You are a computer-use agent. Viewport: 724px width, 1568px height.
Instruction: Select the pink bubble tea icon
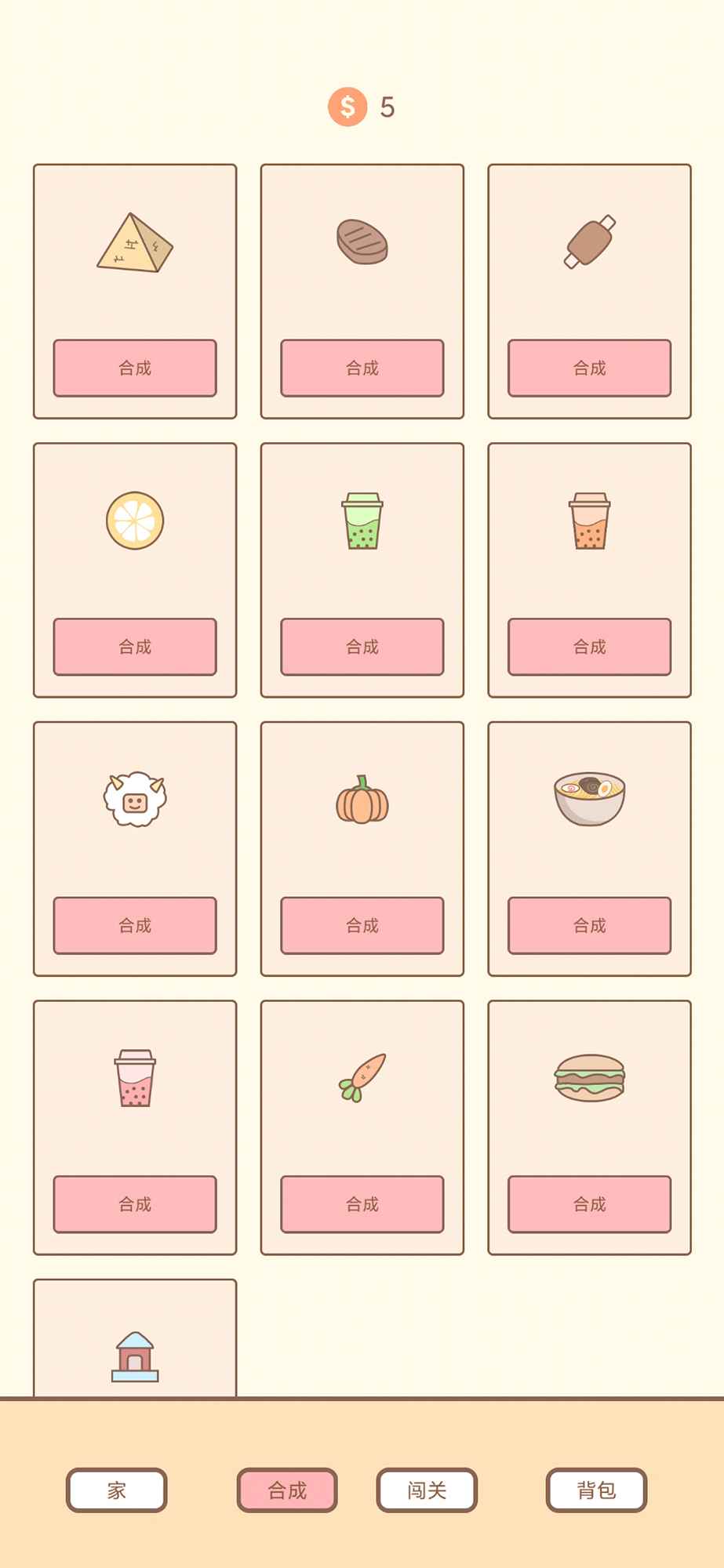[x=135, y=1078]
